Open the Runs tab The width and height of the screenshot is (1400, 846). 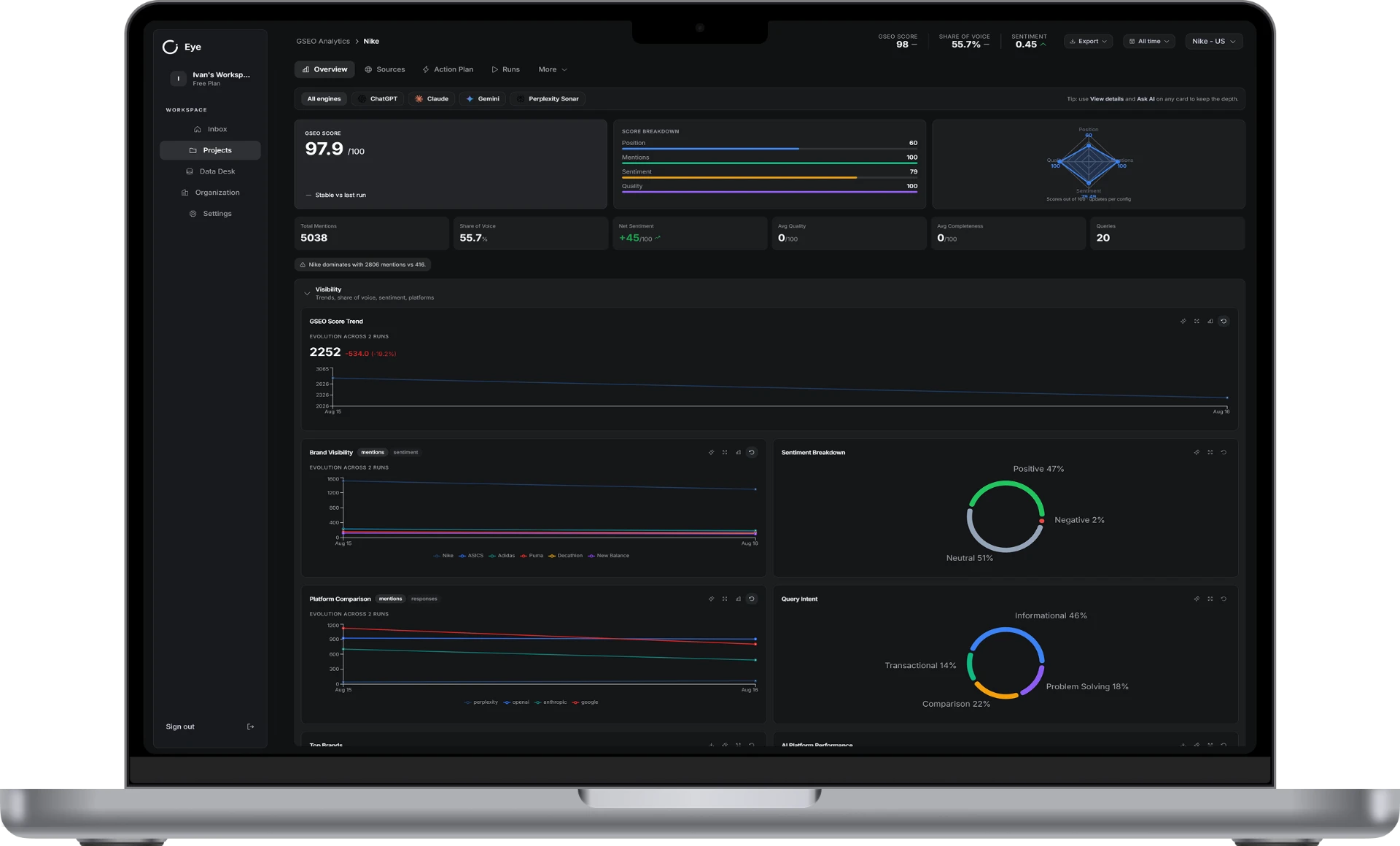pyautogui.click(x=506, y=69)
